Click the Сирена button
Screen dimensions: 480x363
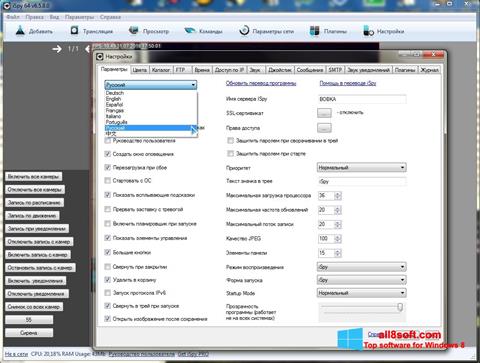(x=29, y=333)
